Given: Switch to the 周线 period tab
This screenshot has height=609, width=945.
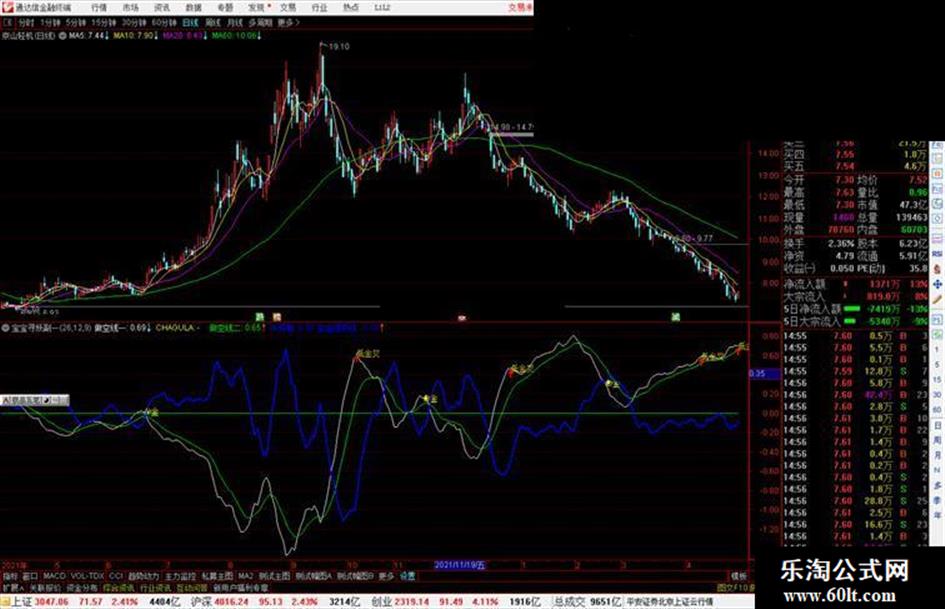Looking at the screenshot, I should click(x=213, y=22).
